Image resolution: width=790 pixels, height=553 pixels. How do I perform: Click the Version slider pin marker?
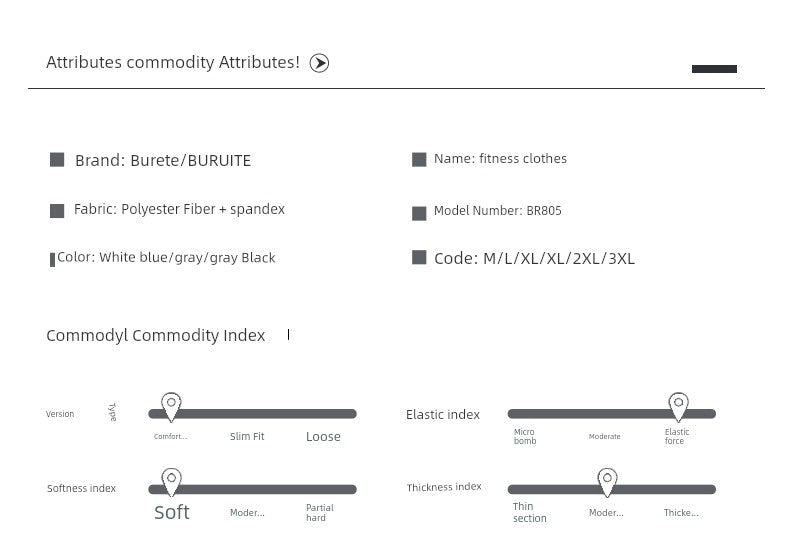(x=171, y=407)
